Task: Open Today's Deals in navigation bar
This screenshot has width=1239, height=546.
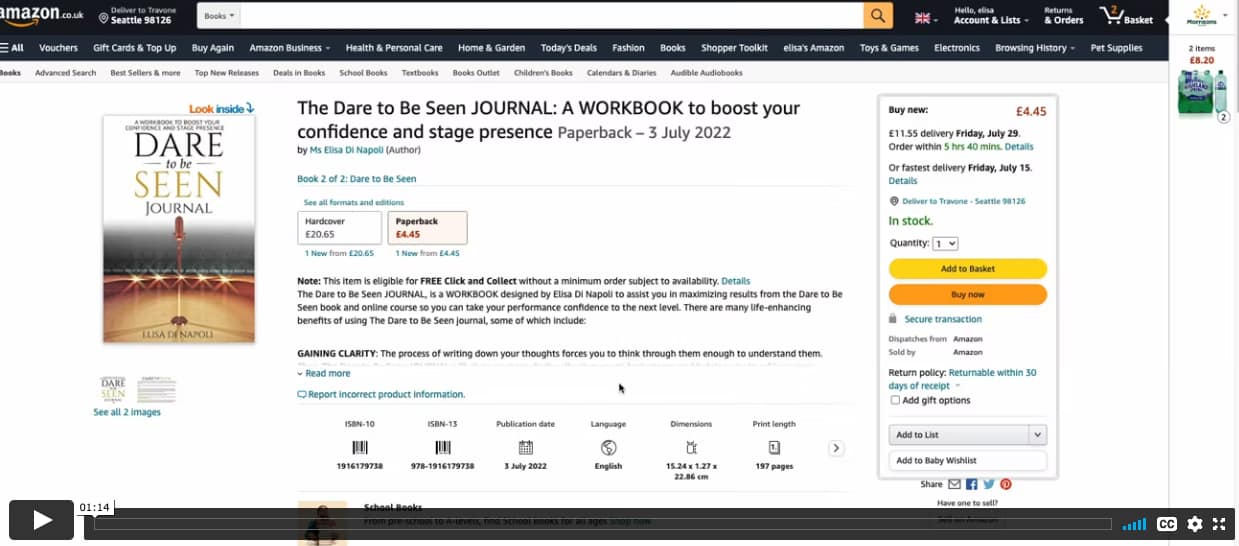Action: [x=568, y=48]
